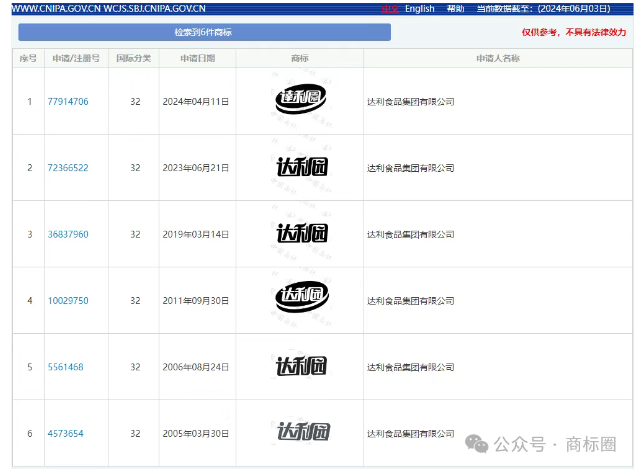Image resolution: width=640 pixels, height=475 pixels.
Task: Click the trademark image for number 5561468
Action: click(301, 367)
